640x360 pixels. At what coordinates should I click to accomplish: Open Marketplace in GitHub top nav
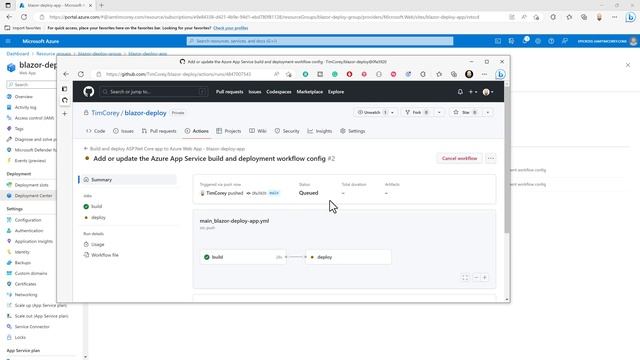309,92
